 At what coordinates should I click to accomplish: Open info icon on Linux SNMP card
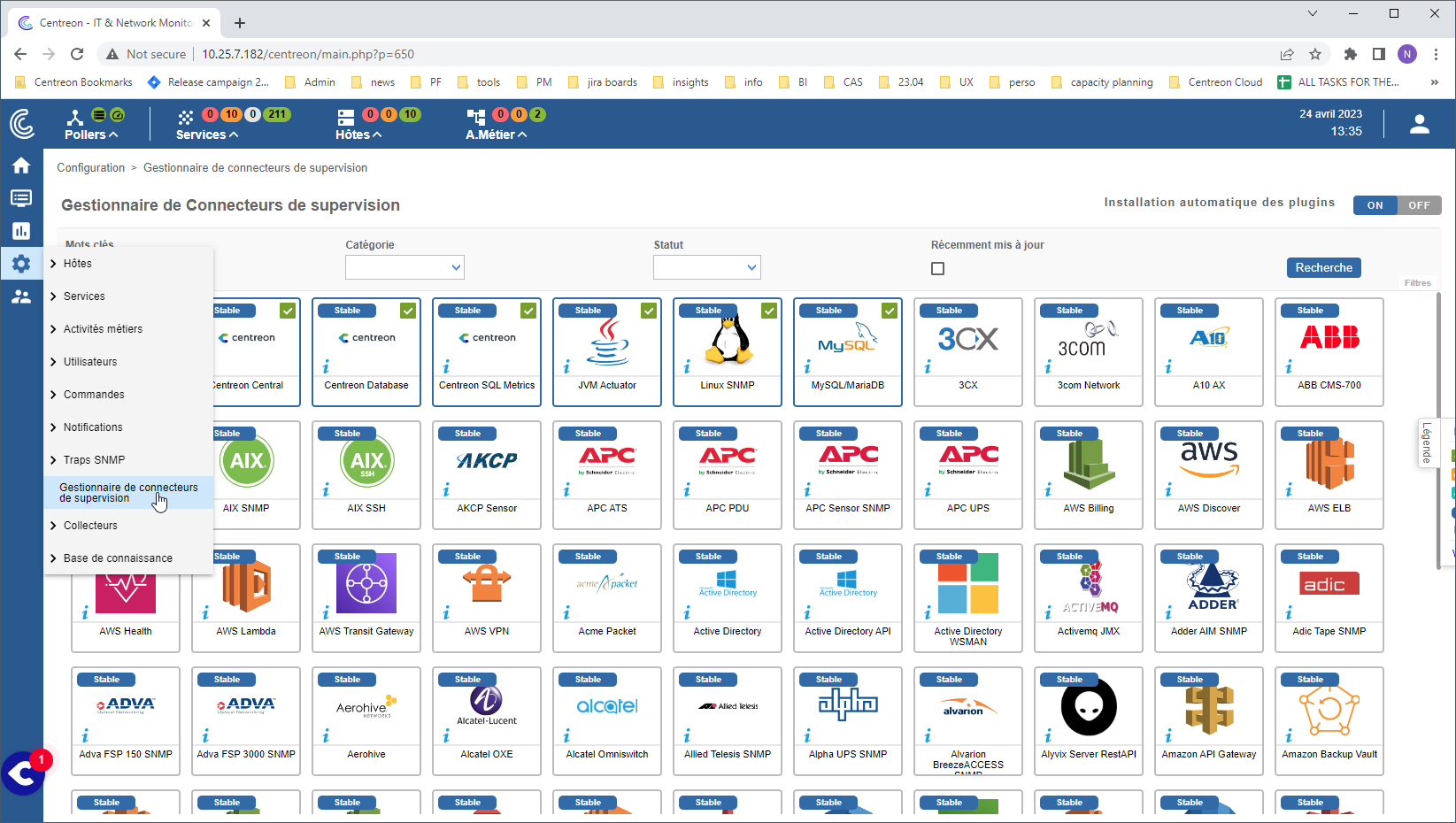pyautogui.click(x=687, y=366)
